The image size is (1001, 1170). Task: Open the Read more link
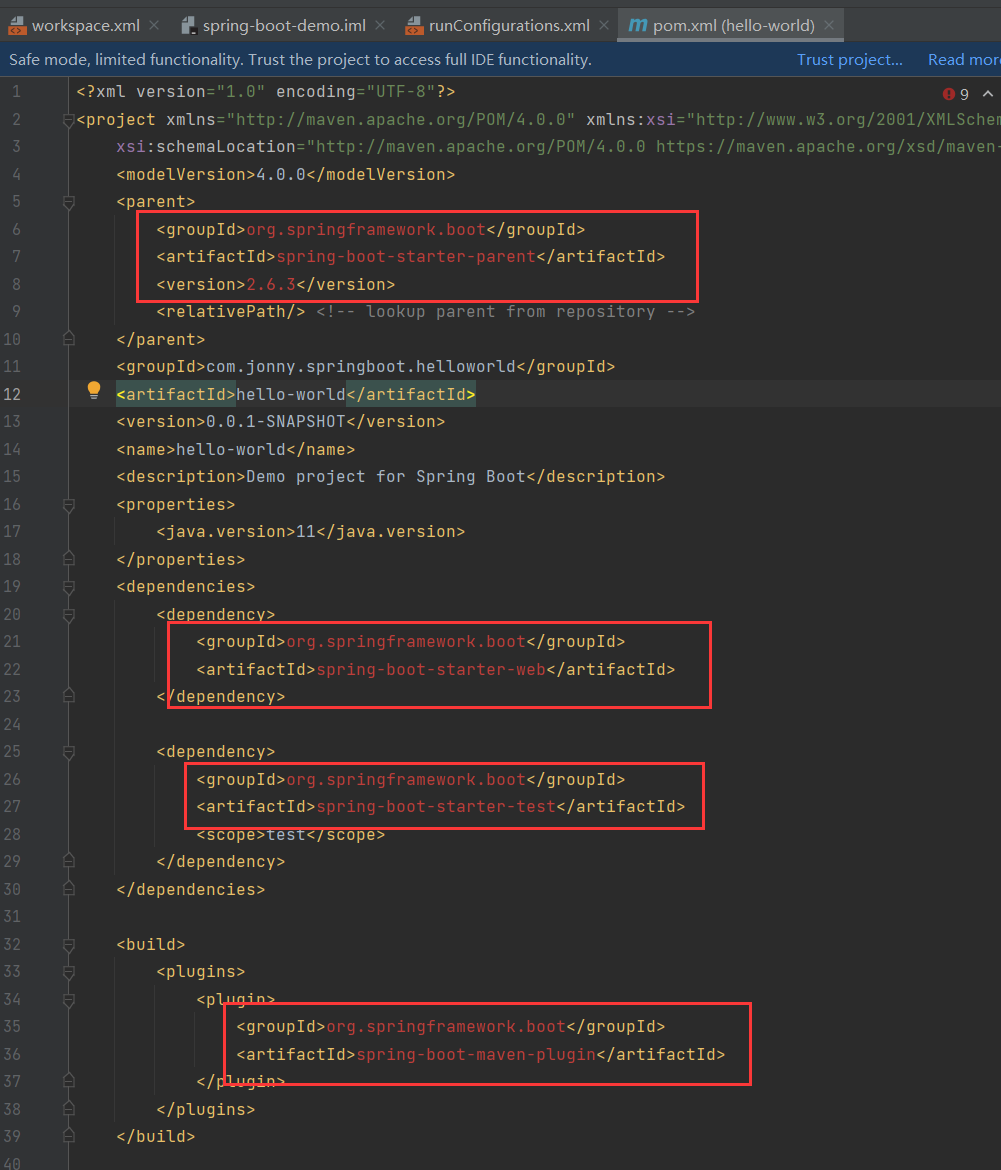(x=964, y=60)
